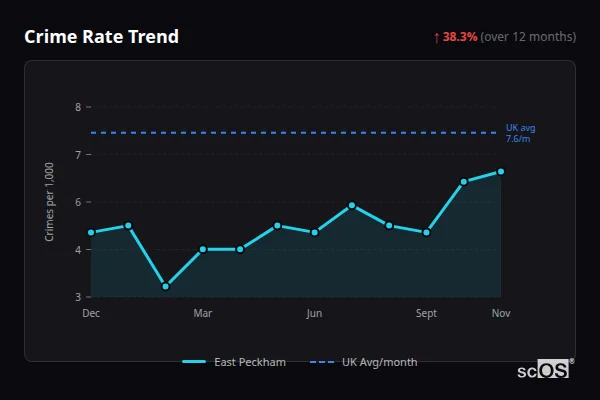Select the Mar data point on line
Image resolution: width=600 pixels, height=400 pixels.
(x=203, y=249)
